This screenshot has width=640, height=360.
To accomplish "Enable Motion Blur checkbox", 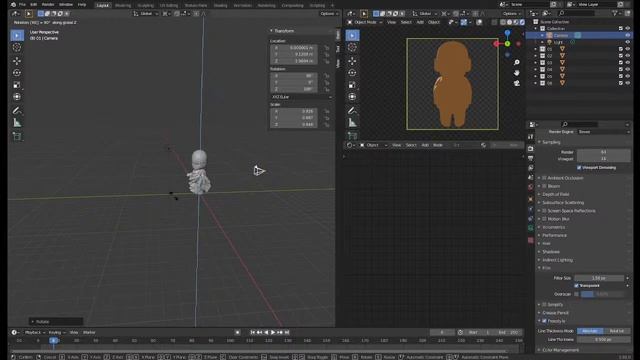I will click(544, 219).
